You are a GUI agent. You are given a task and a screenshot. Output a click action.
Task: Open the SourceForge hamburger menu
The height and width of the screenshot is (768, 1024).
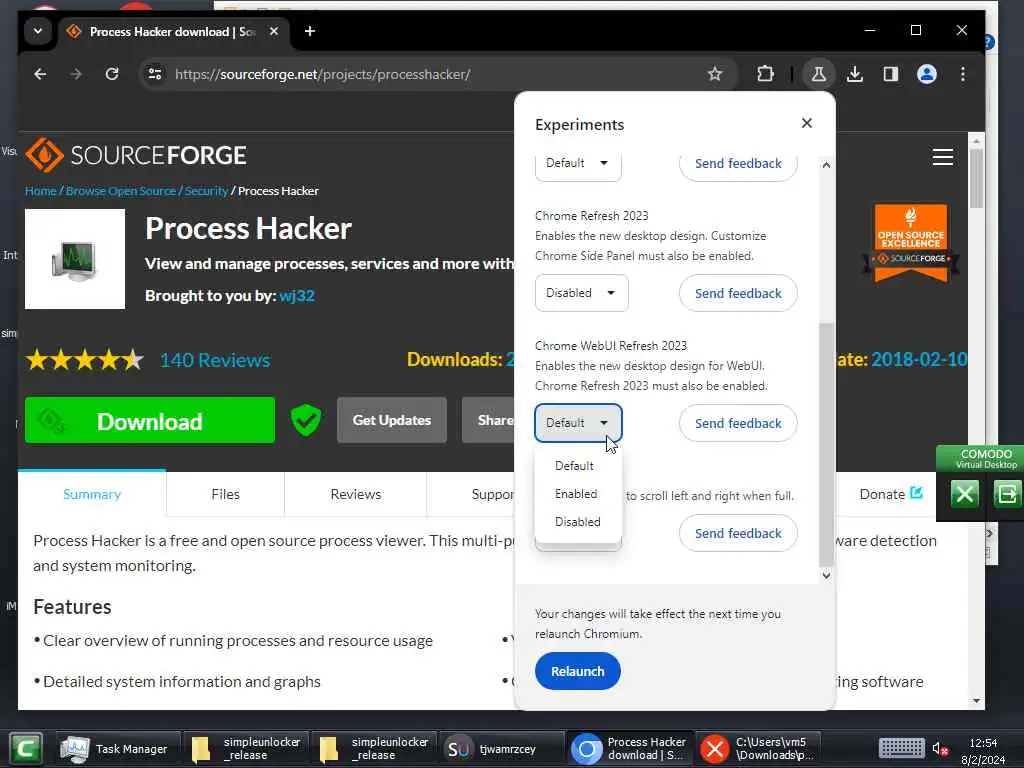point(942,157)
